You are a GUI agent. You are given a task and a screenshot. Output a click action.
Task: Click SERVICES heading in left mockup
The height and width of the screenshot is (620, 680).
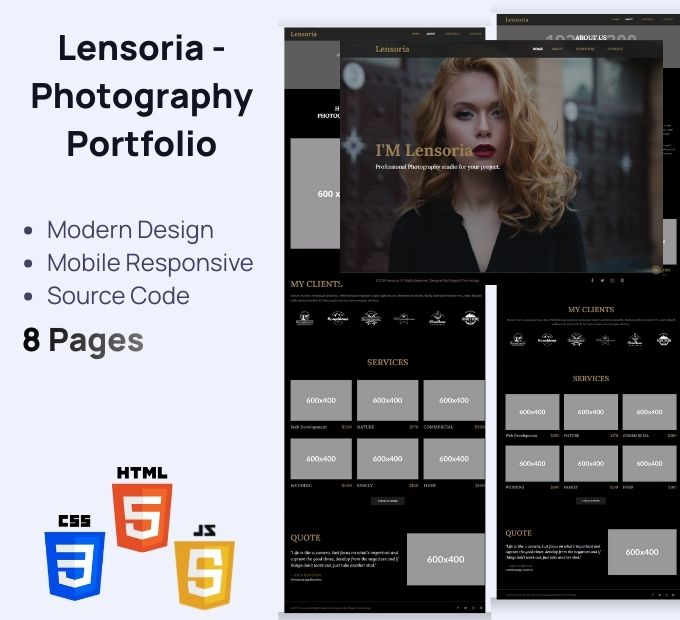[x=388, y=362]
